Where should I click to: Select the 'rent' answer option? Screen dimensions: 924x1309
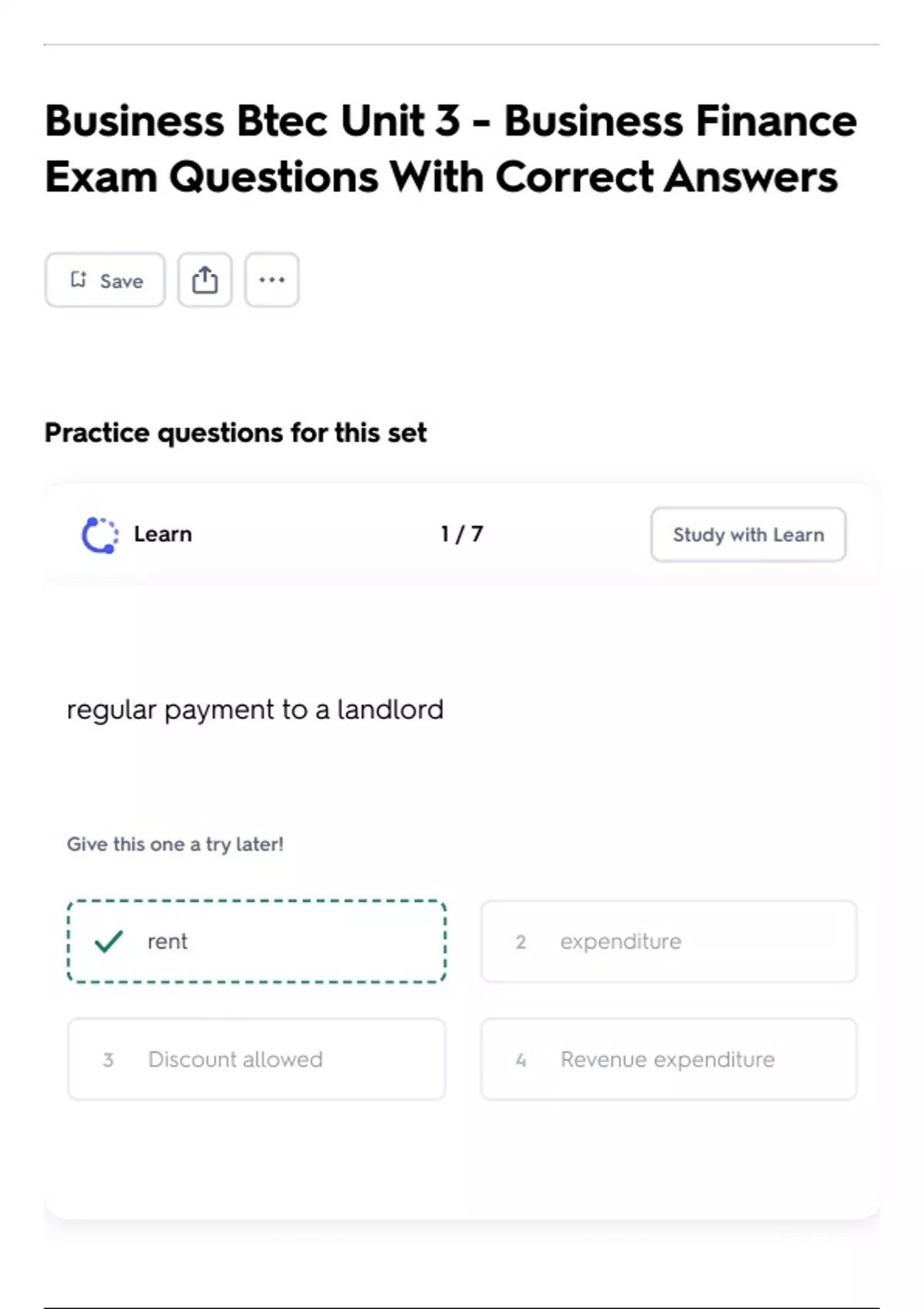256,941
